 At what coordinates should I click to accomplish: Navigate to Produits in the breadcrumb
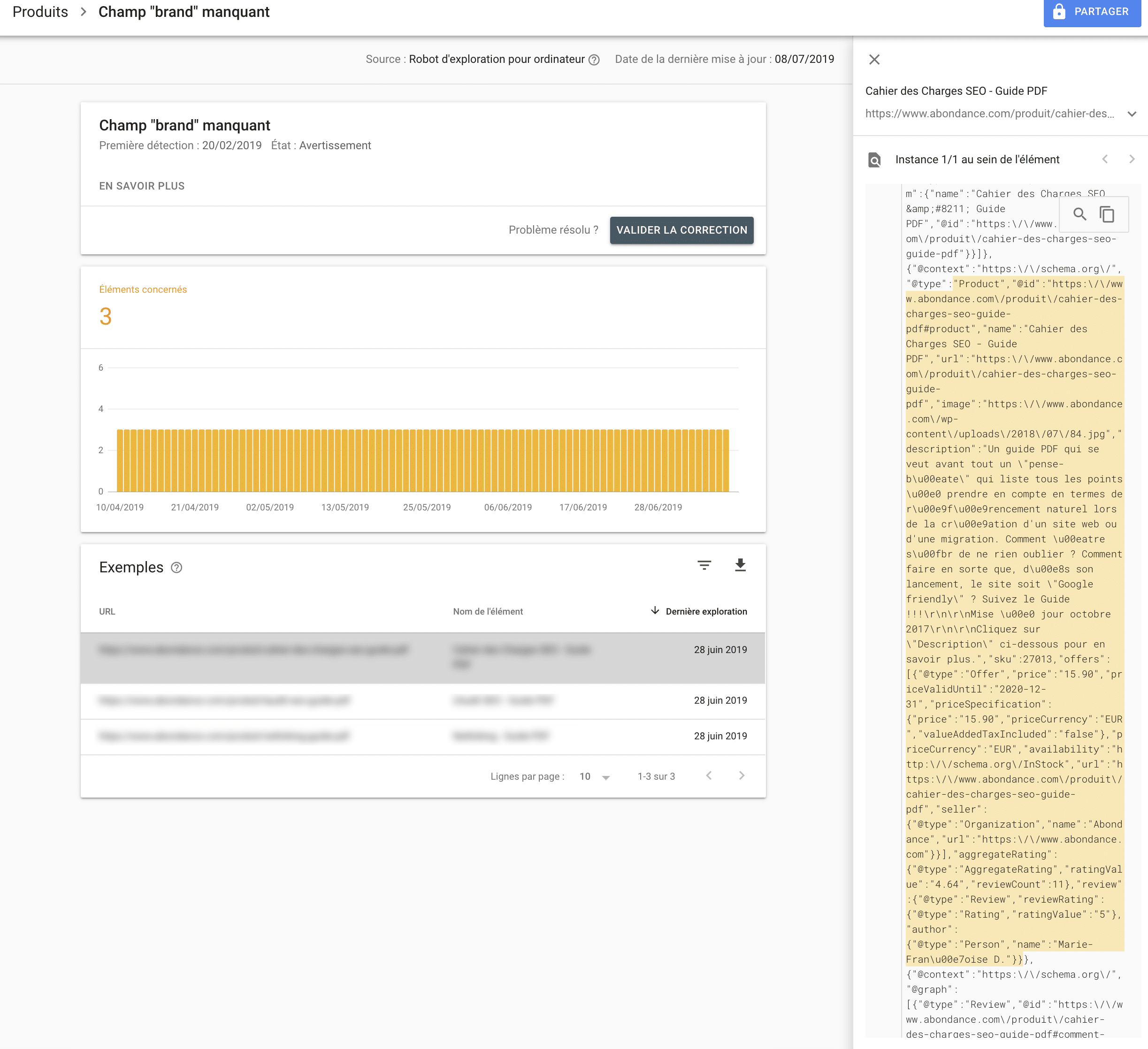point(40,12)
